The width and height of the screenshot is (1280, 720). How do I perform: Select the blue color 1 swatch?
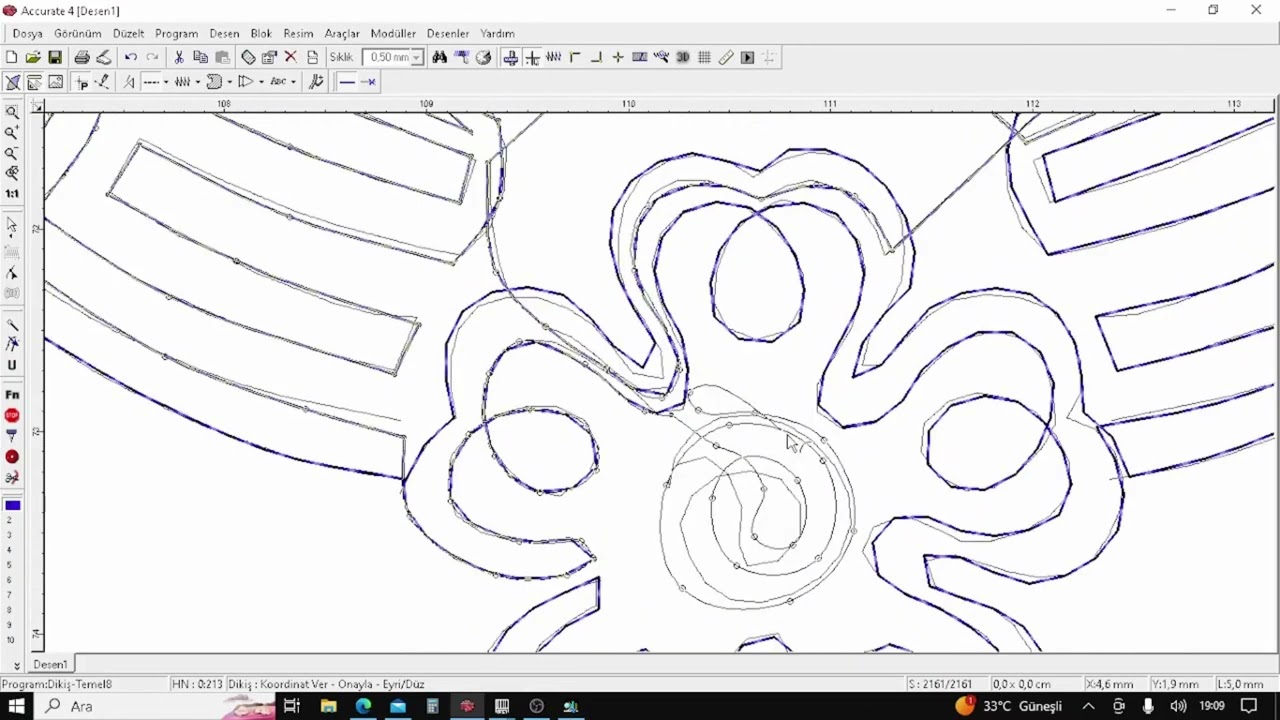[12, 505]
